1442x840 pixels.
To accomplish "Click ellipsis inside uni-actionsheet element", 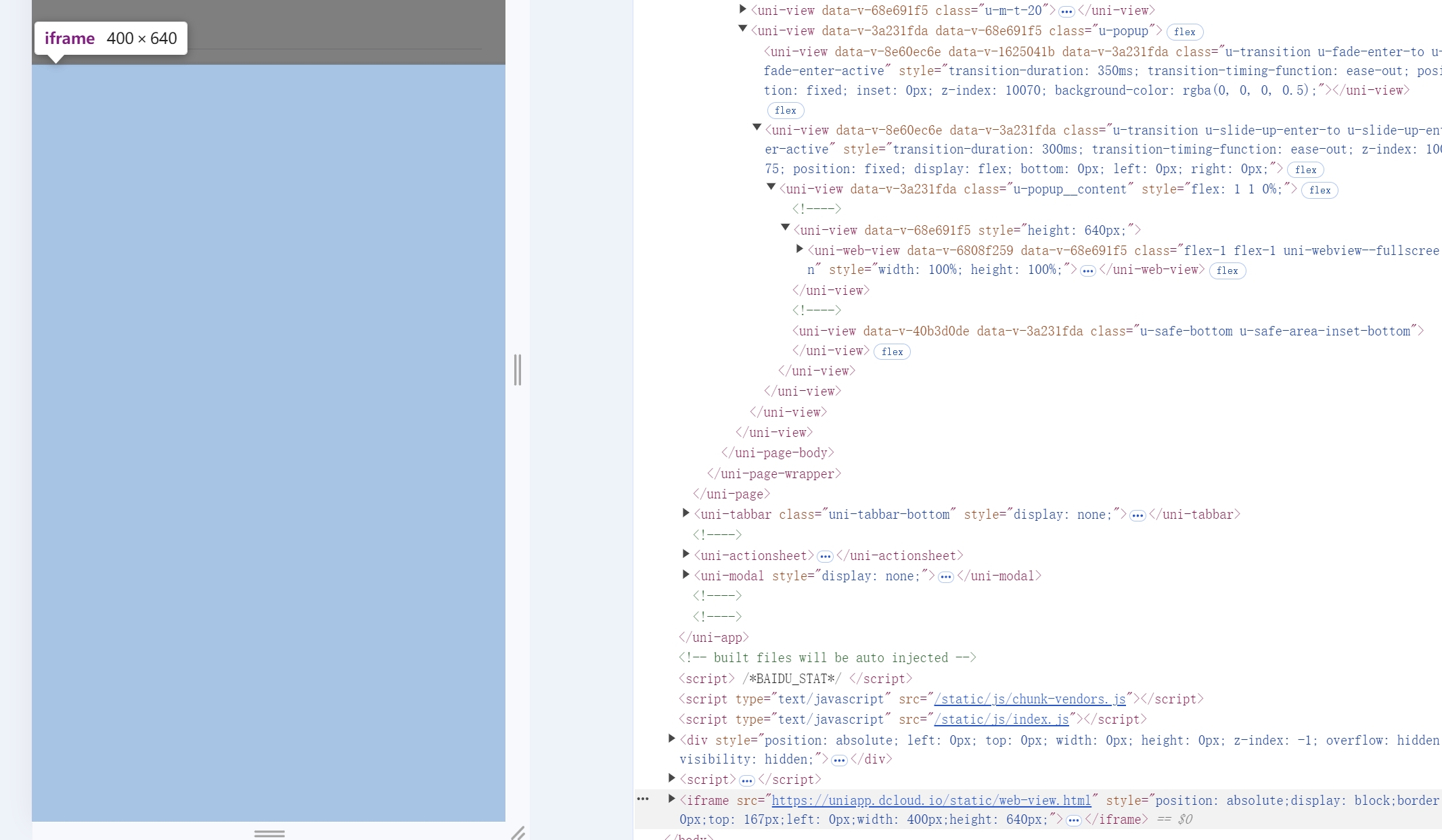I will point(825,557).
